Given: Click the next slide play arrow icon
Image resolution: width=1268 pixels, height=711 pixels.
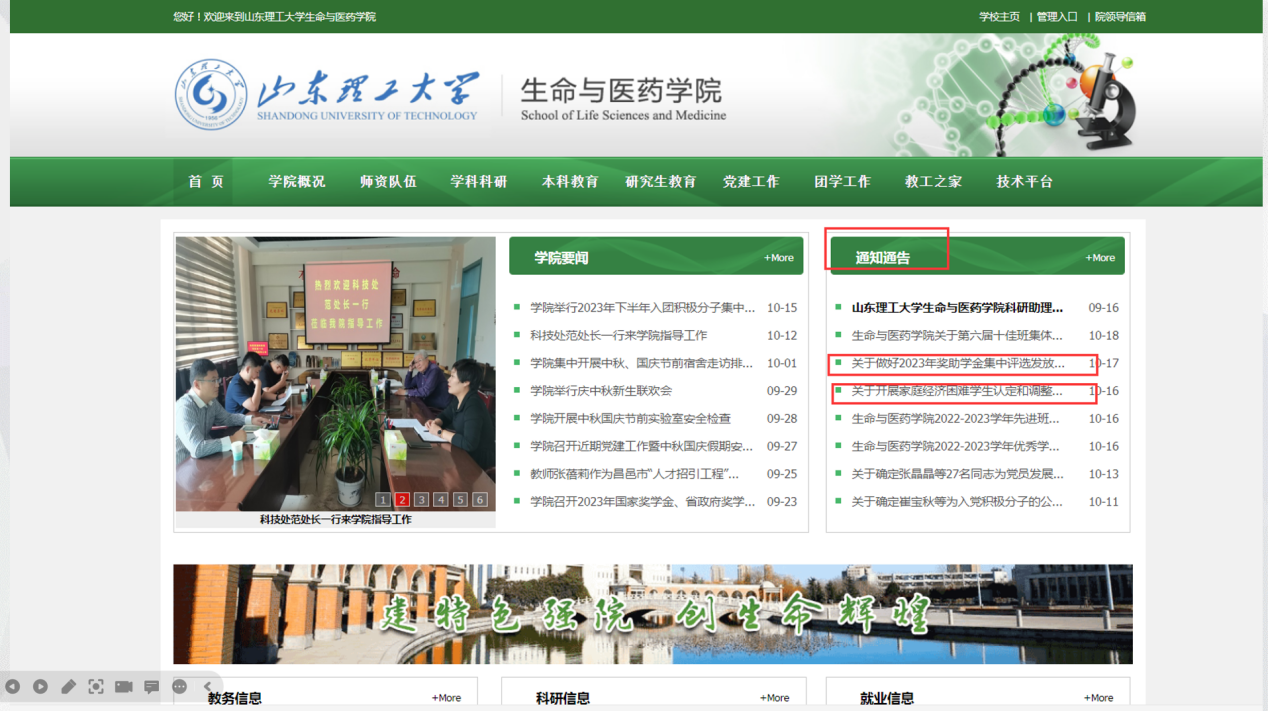Looking at the screenshot, I should tap(41, 687).
